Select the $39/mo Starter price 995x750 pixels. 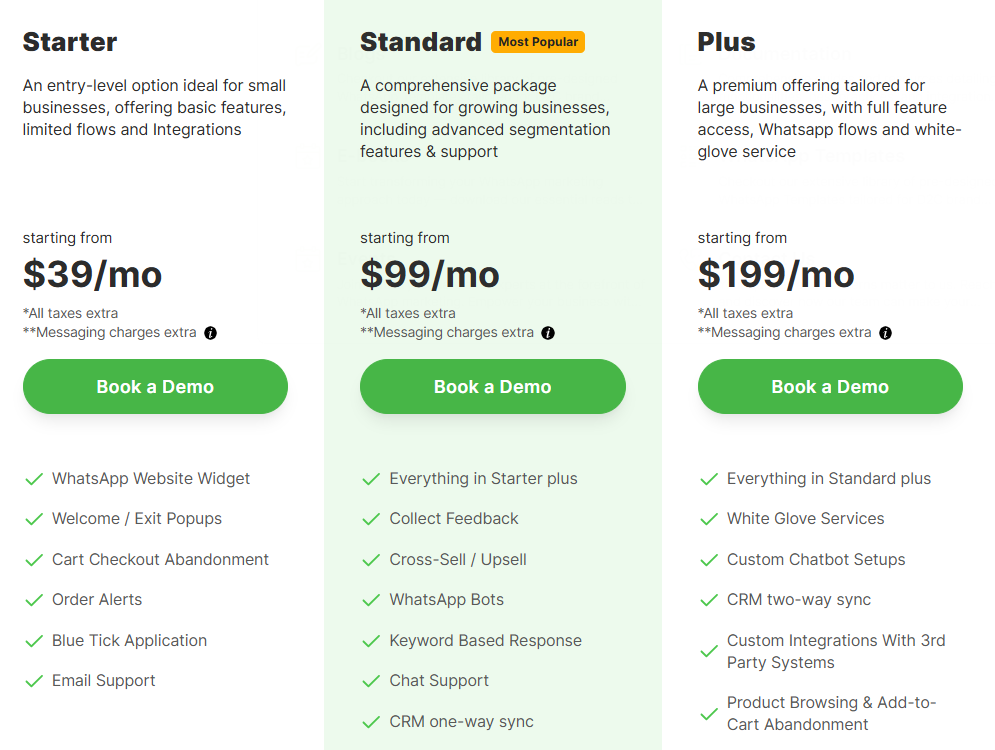pyautogui.click(x=92, y=274)
